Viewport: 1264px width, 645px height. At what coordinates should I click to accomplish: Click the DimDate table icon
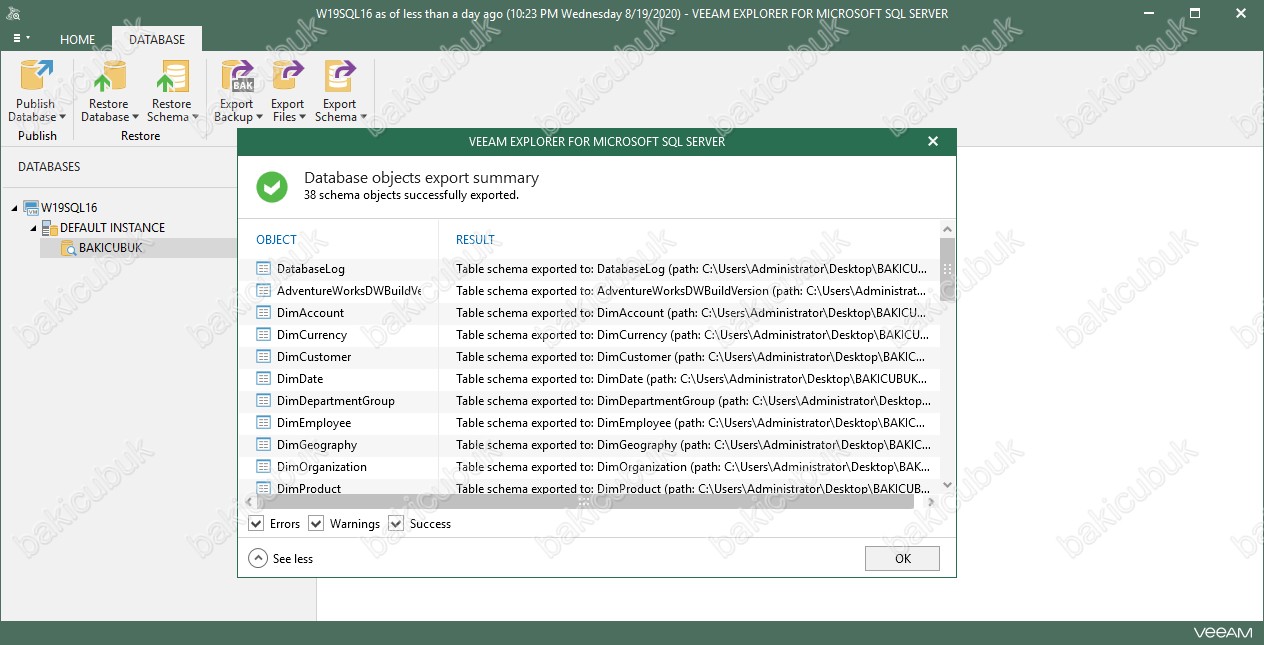(264, 379)
